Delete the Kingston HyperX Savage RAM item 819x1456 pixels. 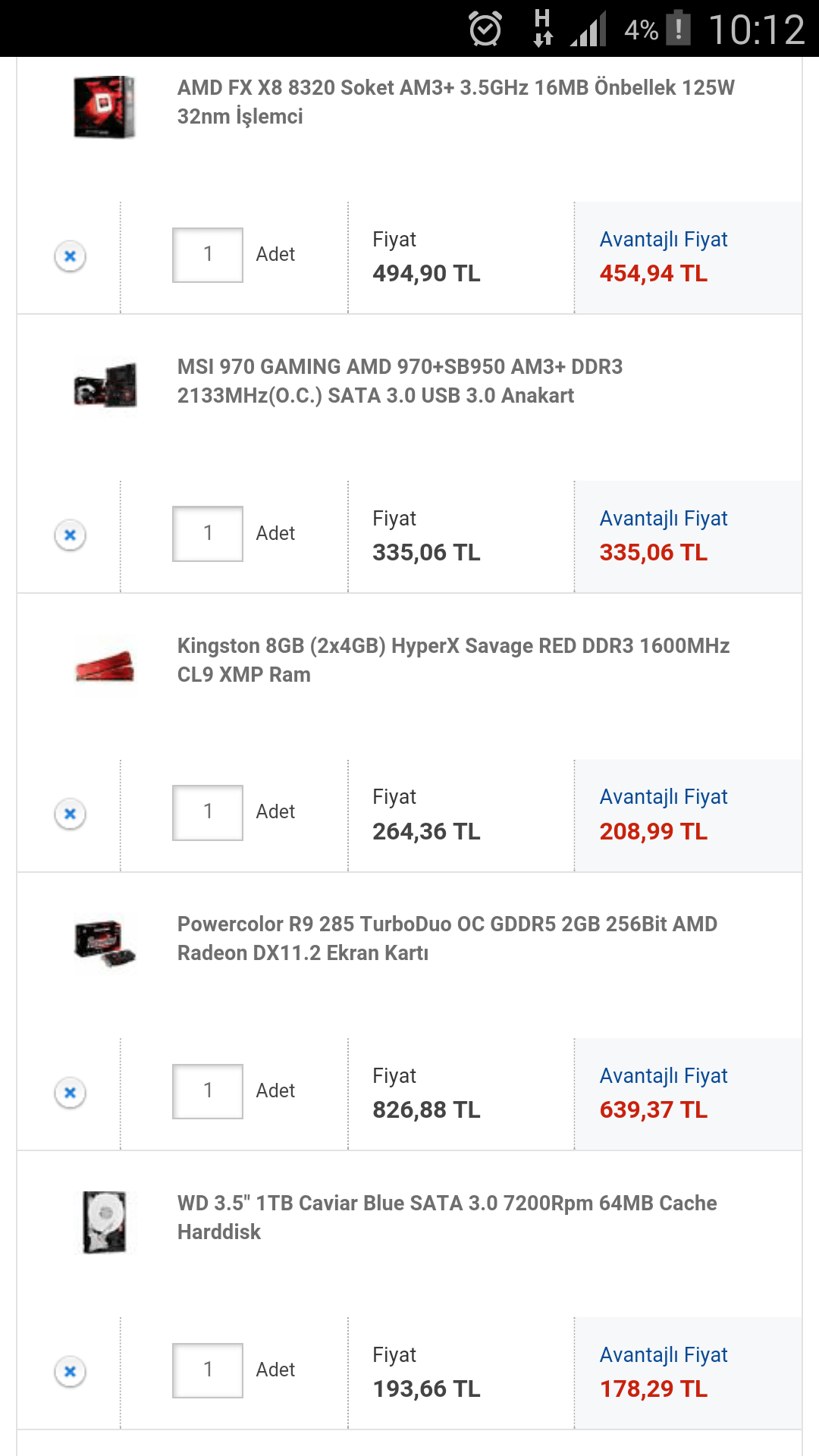(x=70, y=814)
